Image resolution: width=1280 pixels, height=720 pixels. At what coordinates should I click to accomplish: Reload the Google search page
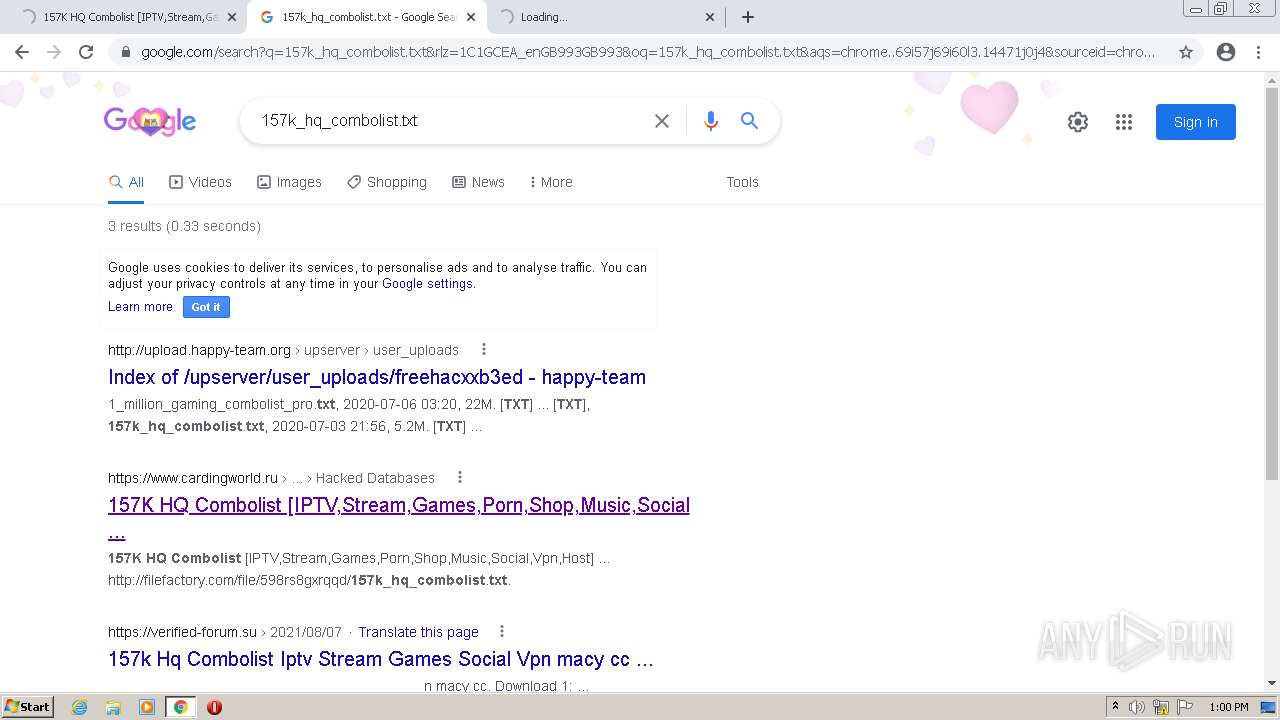86,52
